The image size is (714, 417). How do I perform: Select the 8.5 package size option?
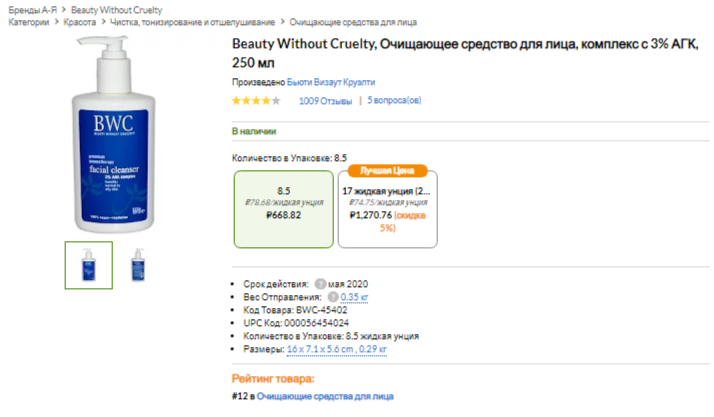pyautogui.click(x=283, y=208)
